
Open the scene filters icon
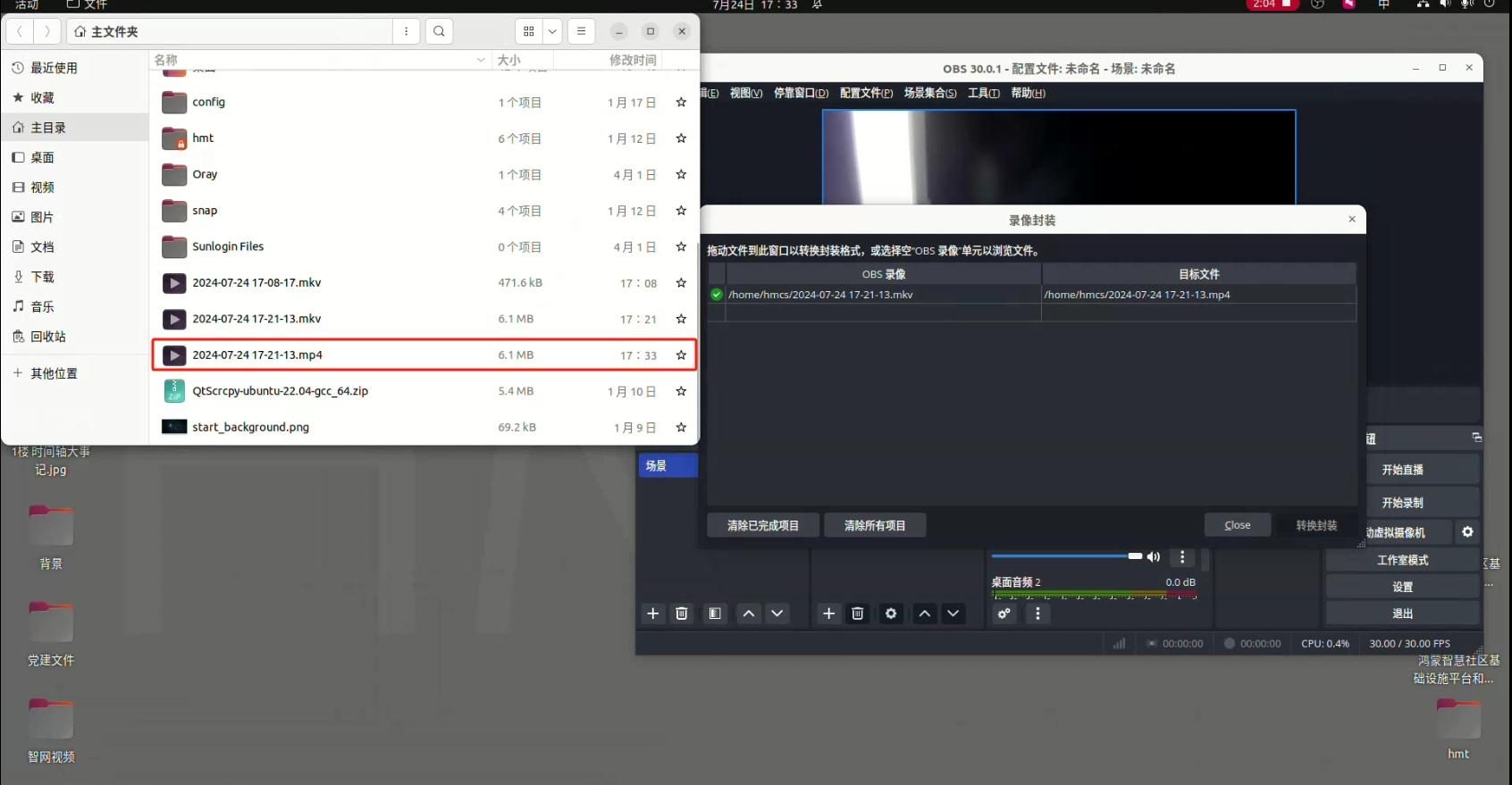(715, 614)
